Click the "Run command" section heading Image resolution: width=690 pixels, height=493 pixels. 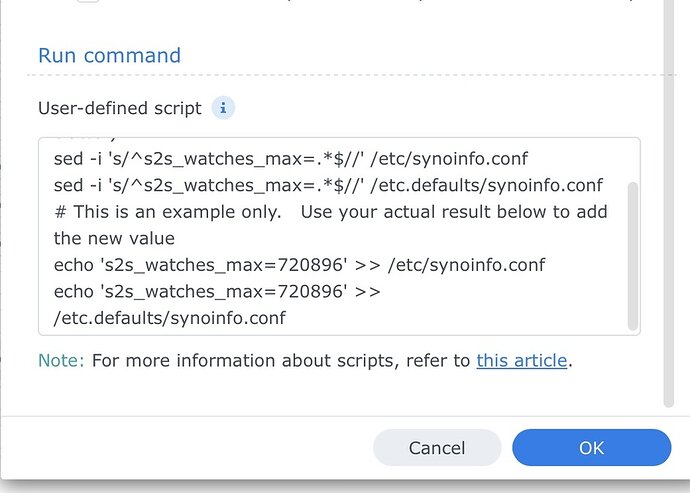(x=109, y=56)
